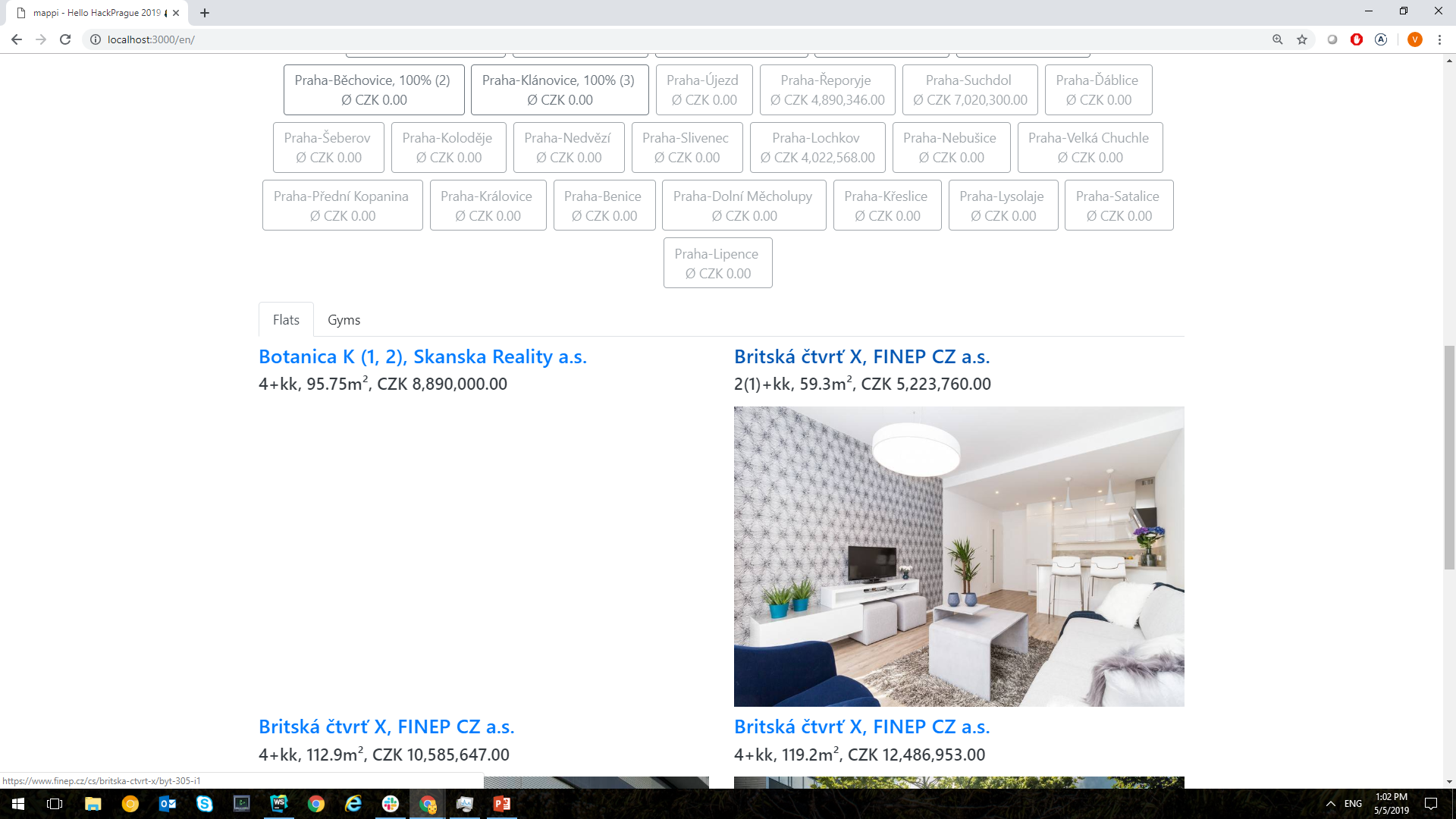This screenshot has height=819, width=1456.
Task: Bookmark this page with the star icon
Action: point(1302,39)
